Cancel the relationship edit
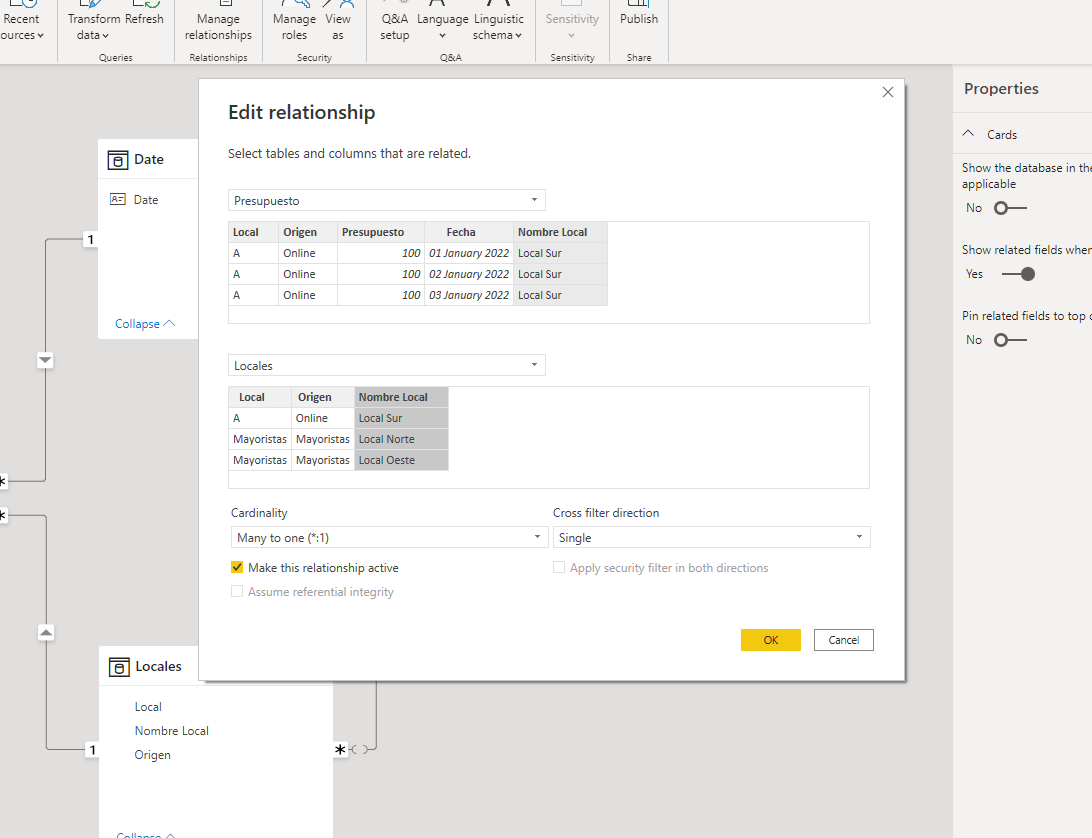Viewport: 1092px width, 838px height. pyautogui.click(x=843, y=639)
